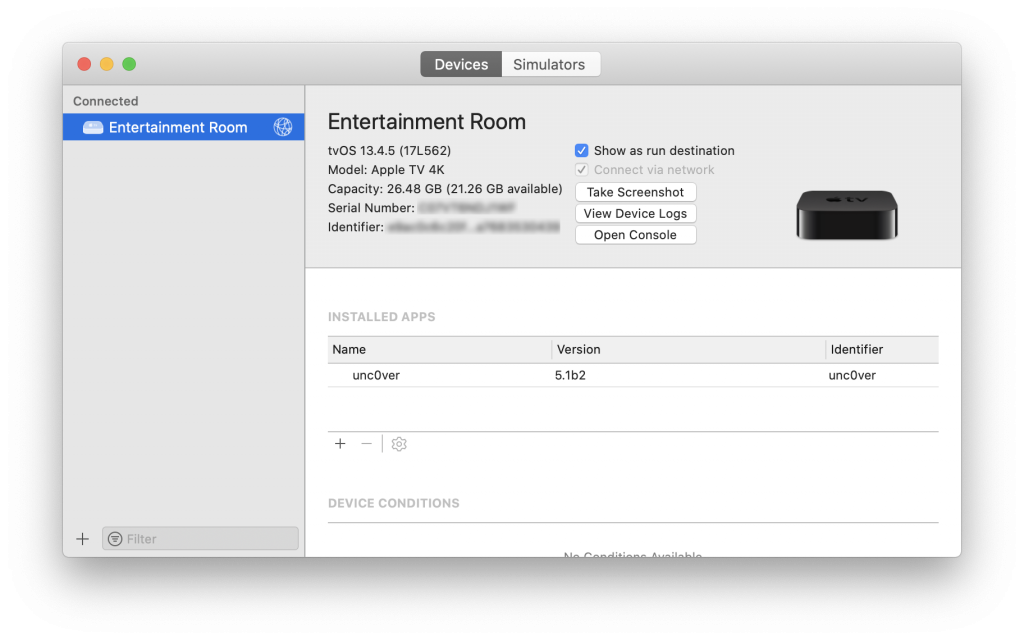Screen dimensions: 1024x640
Task: Add an installed app with the plus icon
Action: 340,443
